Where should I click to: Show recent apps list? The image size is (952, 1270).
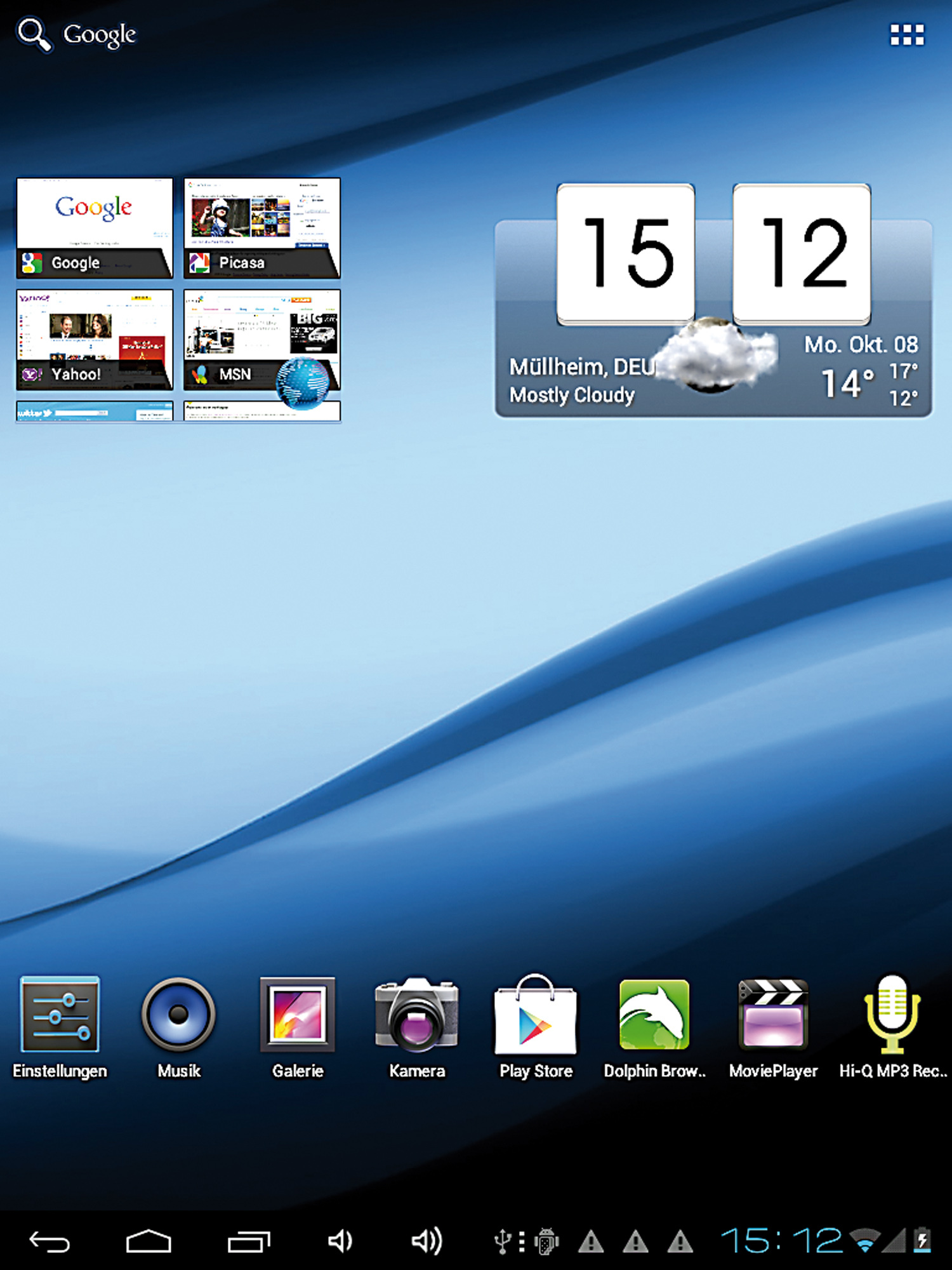pyautogui.click(x=249, y=1241)
